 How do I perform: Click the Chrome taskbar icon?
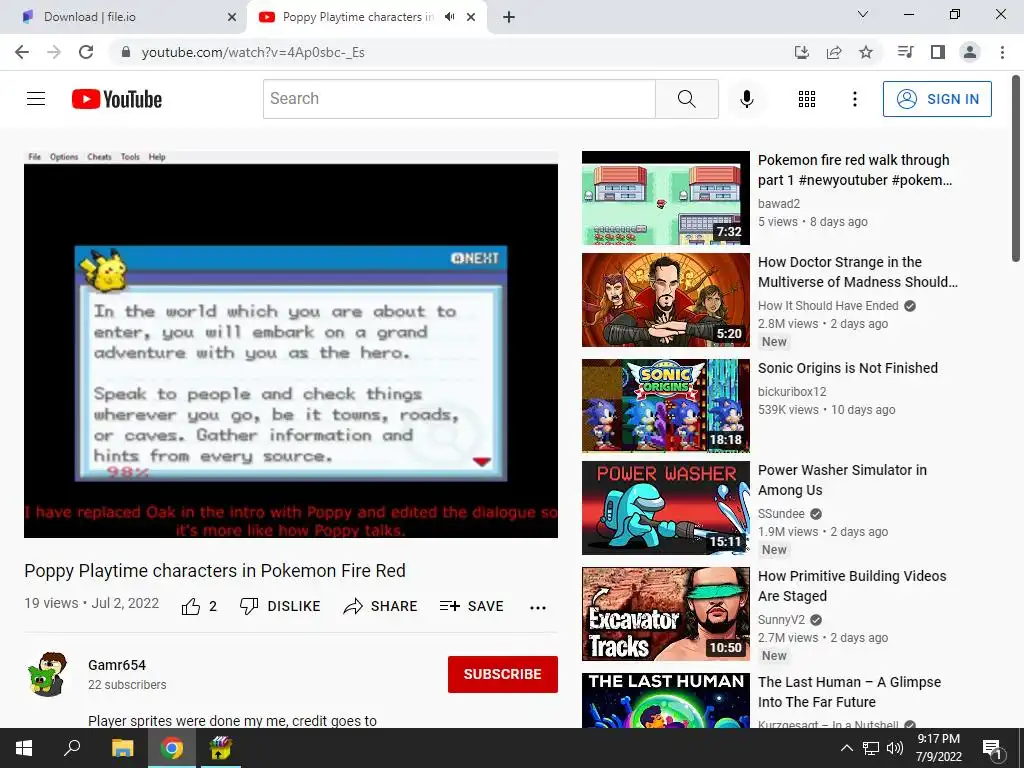[172, 748]
